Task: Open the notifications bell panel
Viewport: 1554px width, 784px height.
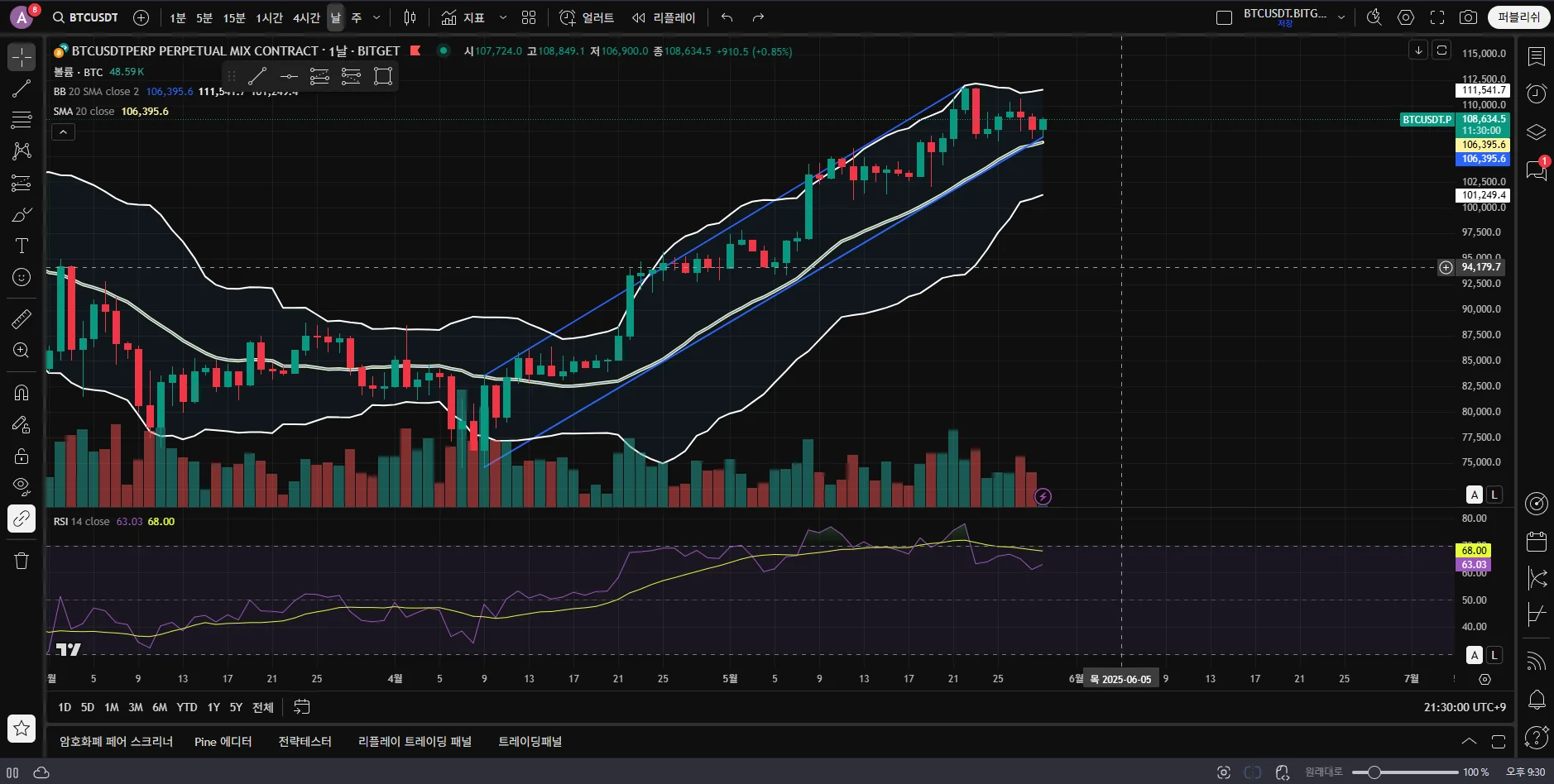Action: [x=1537, y=700]
